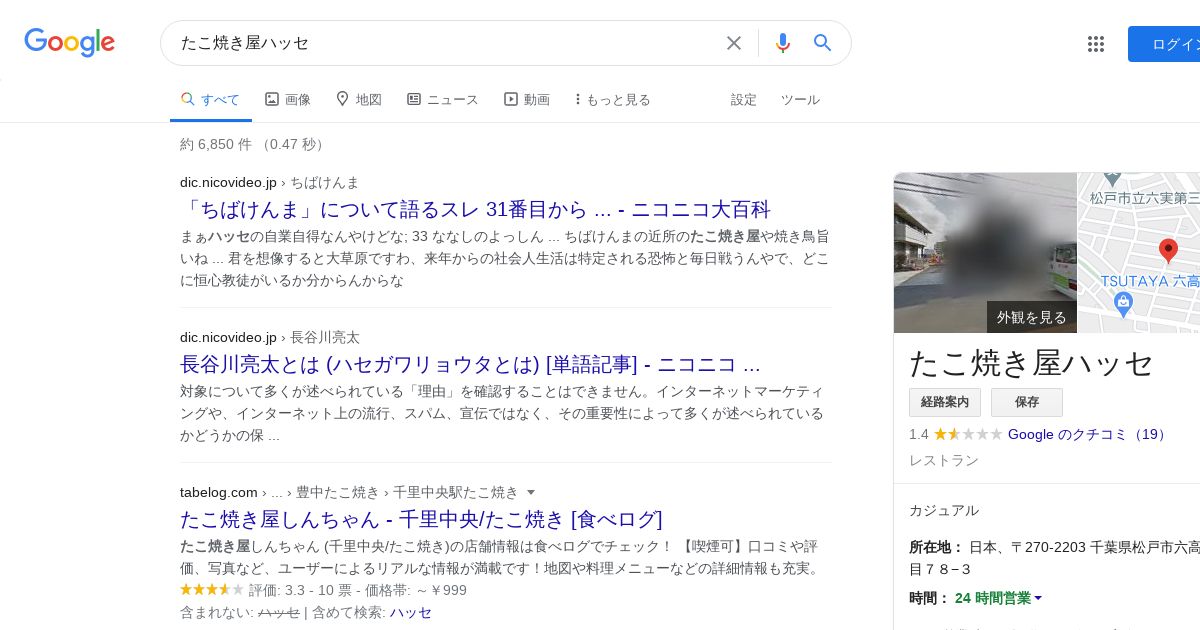Click the たこ焼き屋ハッセ panel title

[x=1031, y=363]
